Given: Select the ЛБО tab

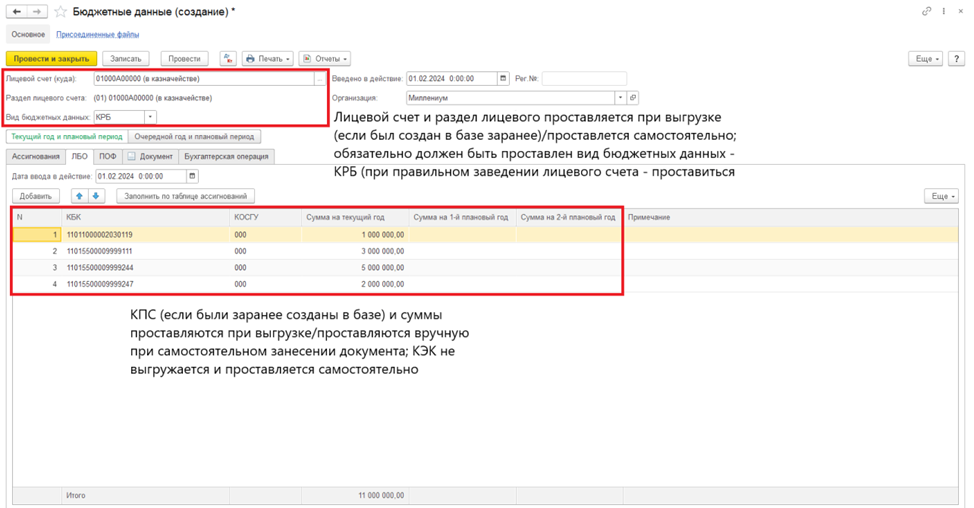Looking at the screenshot, I should [80, 156].
